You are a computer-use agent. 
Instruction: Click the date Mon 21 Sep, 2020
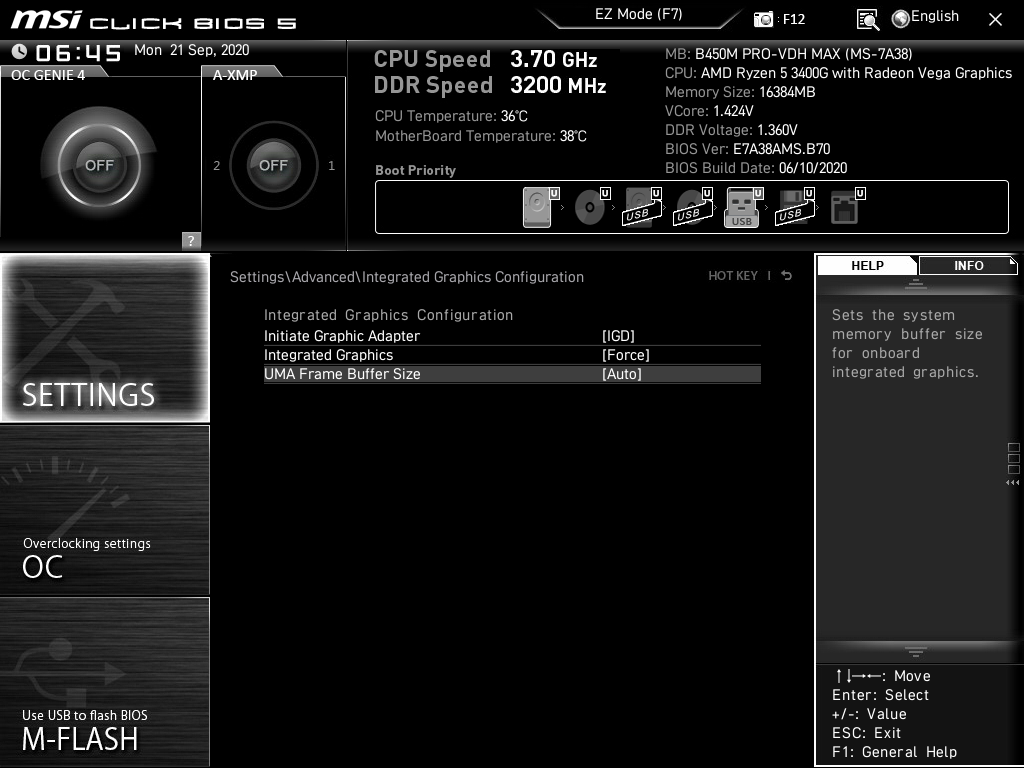tap(191, 50)
